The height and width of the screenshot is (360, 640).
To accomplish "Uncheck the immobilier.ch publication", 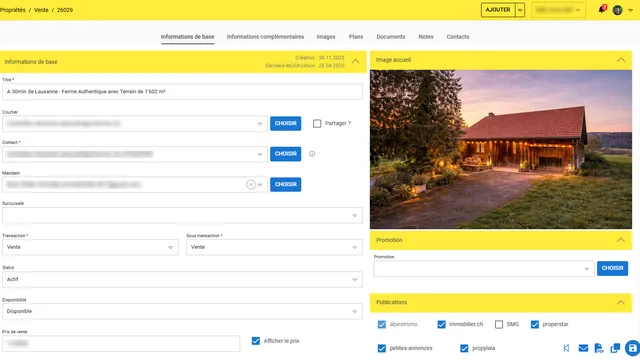I will (442, 324).
